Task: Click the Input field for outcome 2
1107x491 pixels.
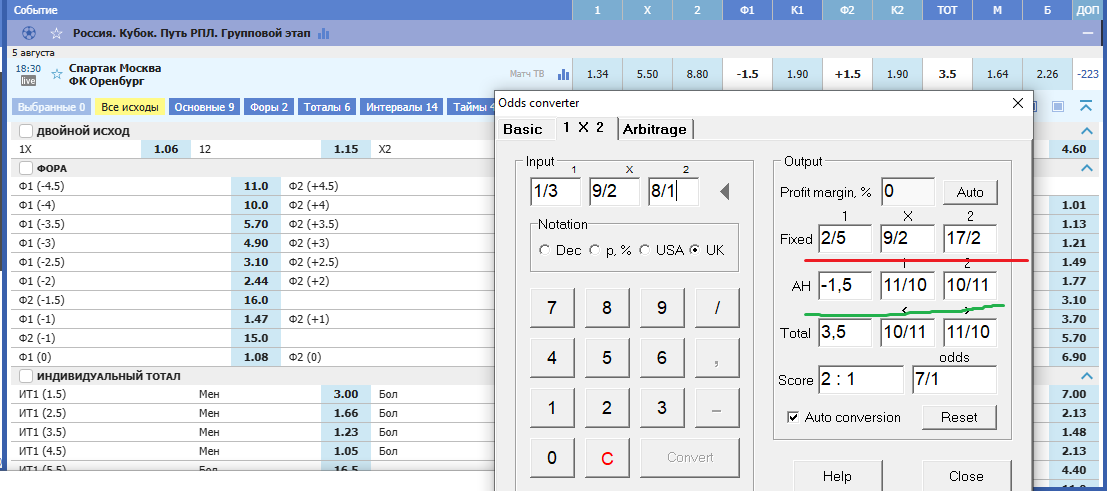Action: 674,191
